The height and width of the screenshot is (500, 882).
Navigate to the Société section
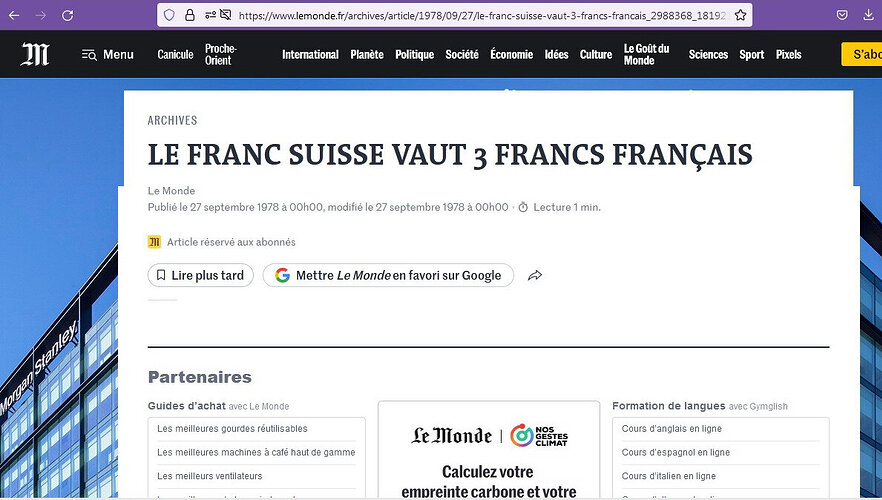[462, 55]
